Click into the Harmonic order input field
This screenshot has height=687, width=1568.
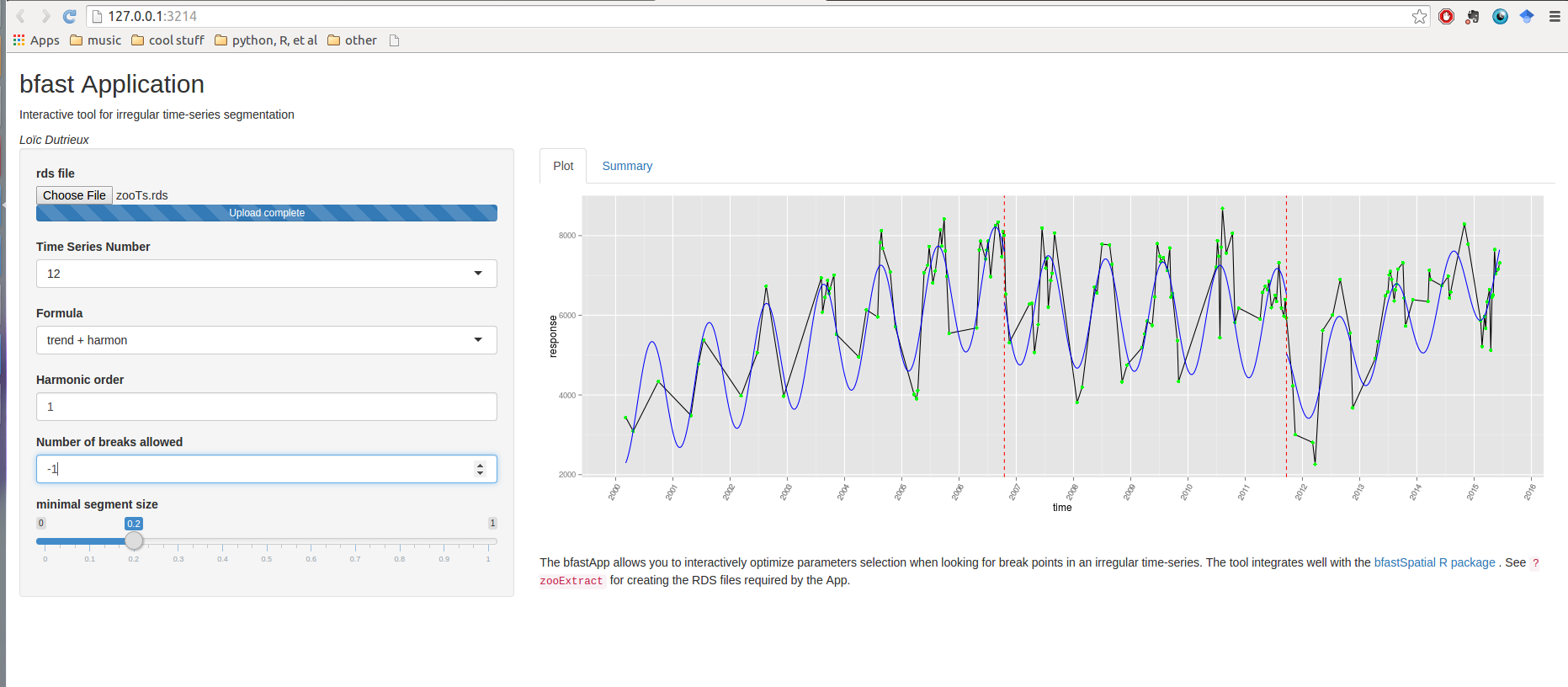[x=267, y=407]
